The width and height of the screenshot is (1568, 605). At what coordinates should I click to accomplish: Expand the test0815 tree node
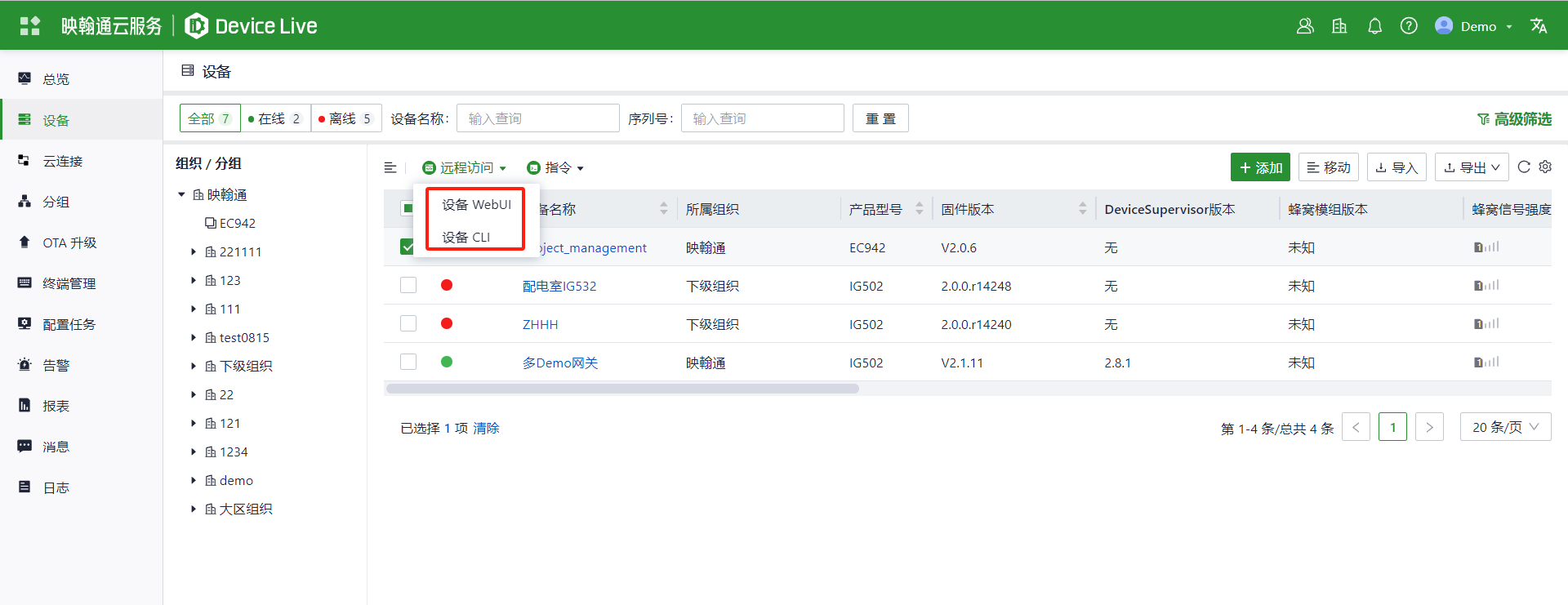click(194, 337)
